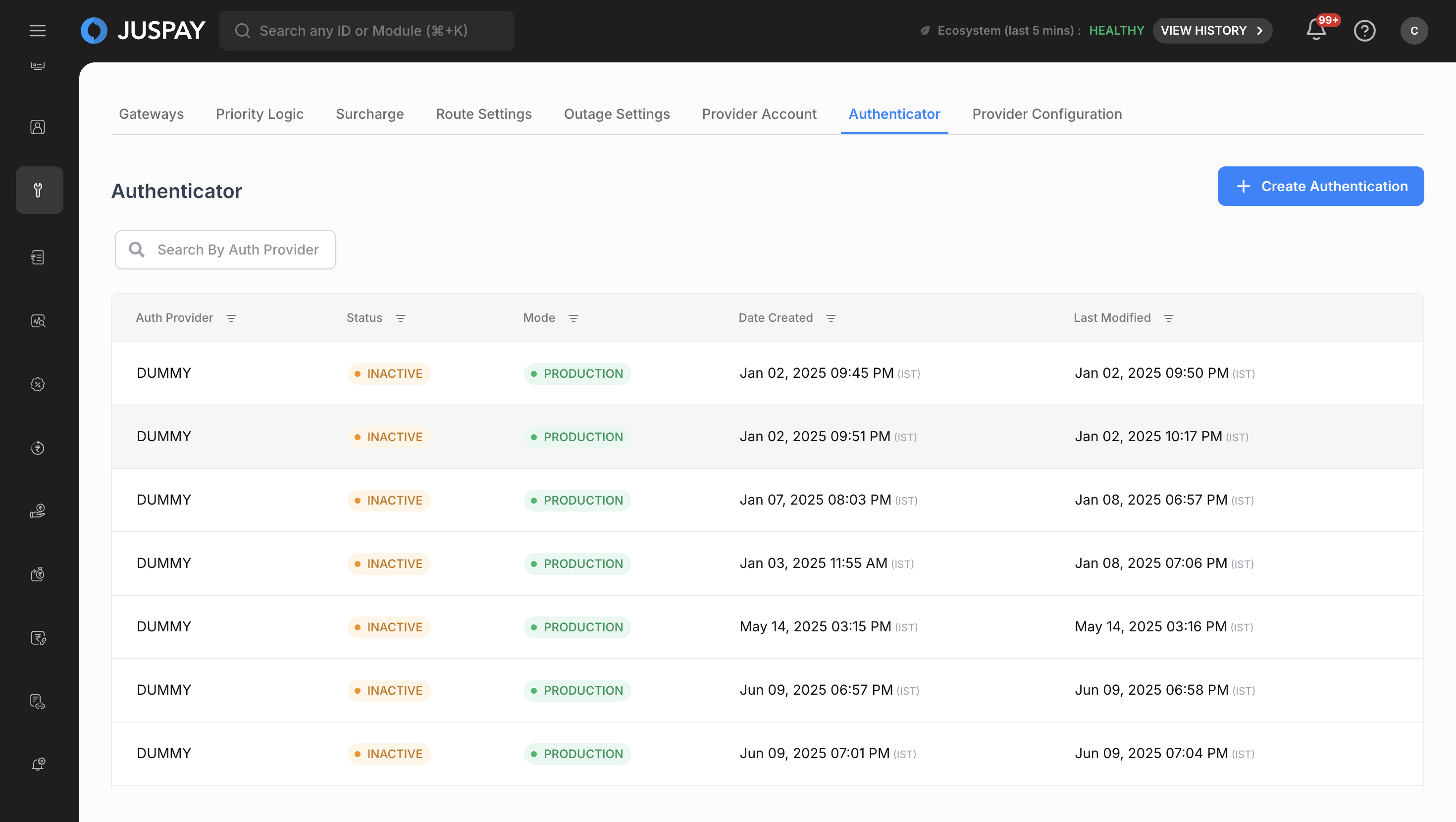Click the Create Authentication button

[x=1320, y=186]
